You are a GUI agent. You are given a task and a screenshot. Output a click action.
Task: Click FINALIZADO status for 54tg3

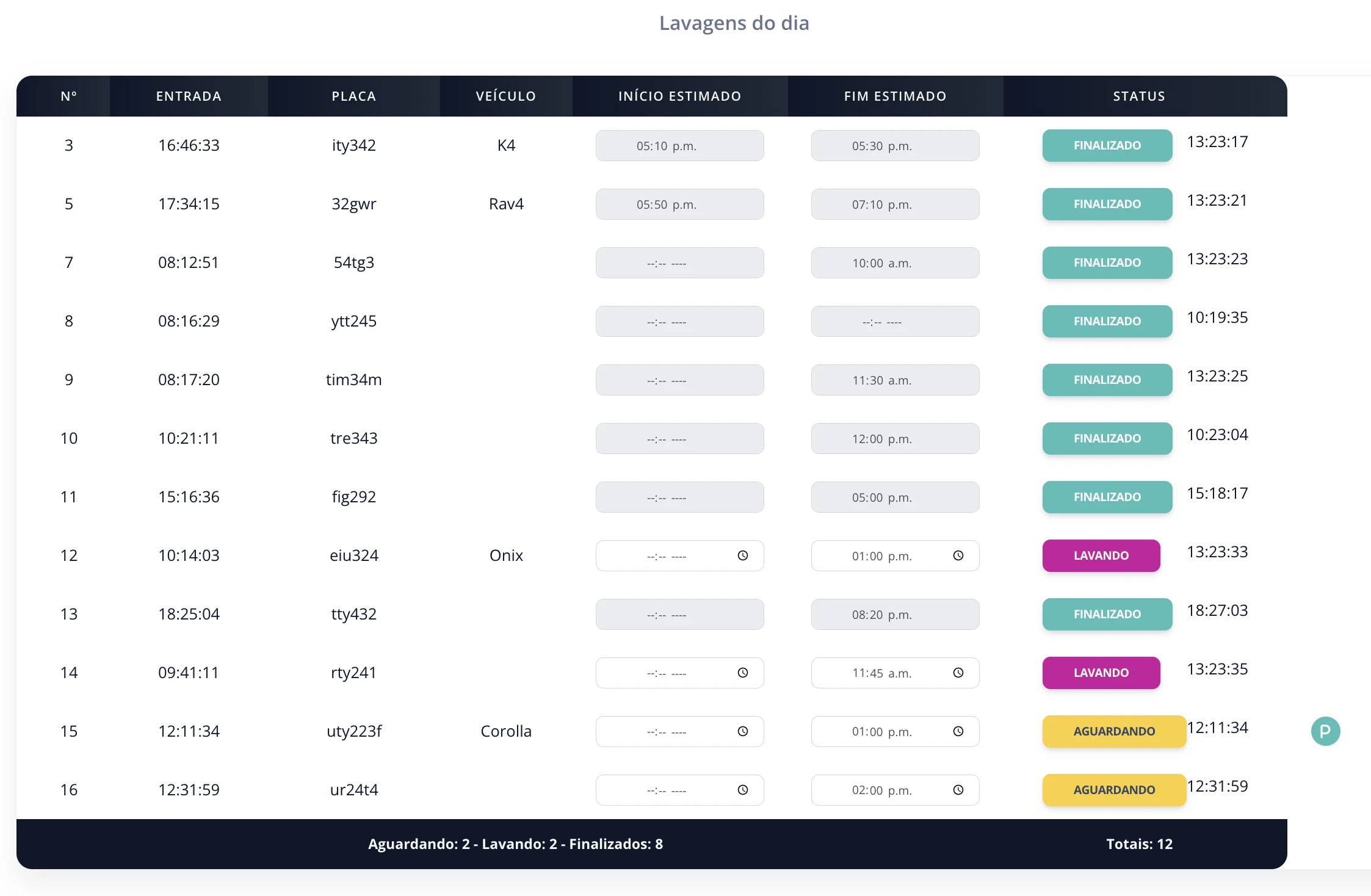coord(1107,262)
